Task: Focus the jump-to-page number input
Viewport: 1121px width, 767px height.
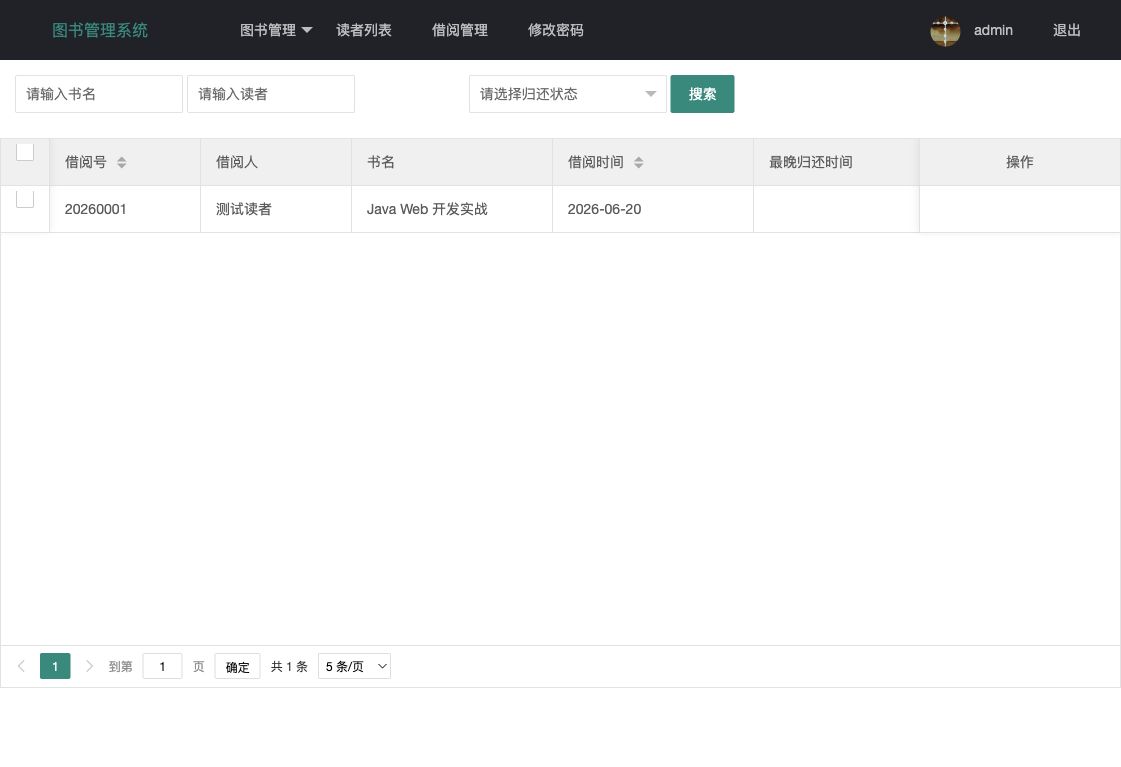Action: (x=162, y=666)
